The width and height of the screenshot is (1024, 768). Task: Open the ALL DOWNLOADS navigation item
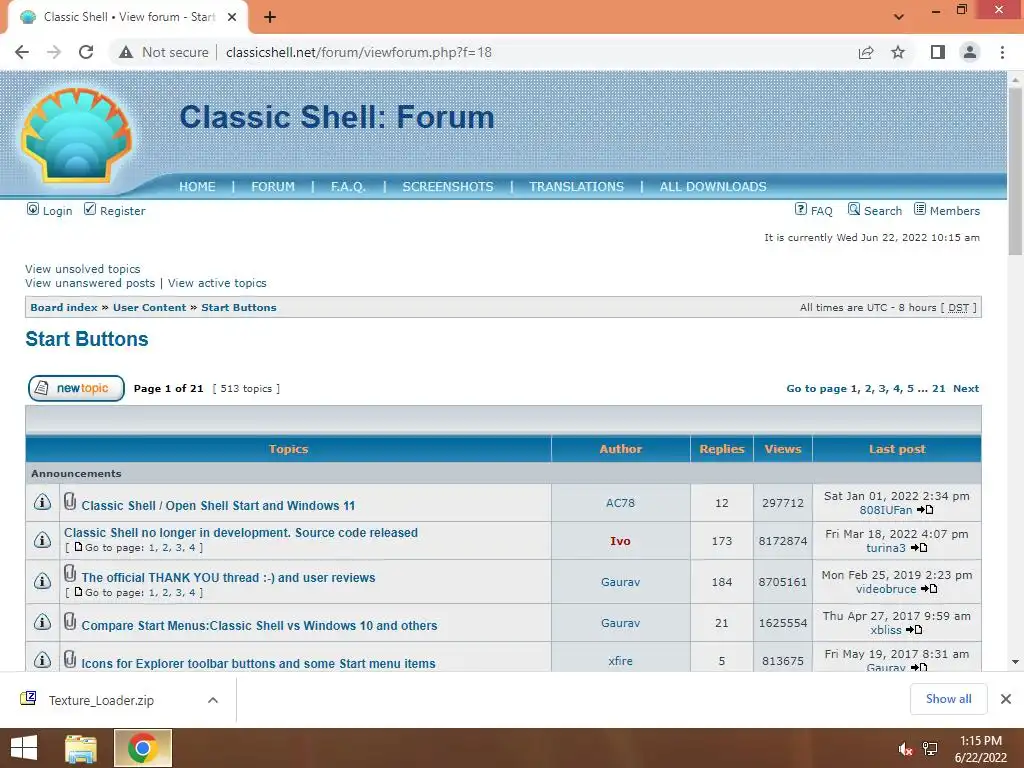[x=713, y=187]
